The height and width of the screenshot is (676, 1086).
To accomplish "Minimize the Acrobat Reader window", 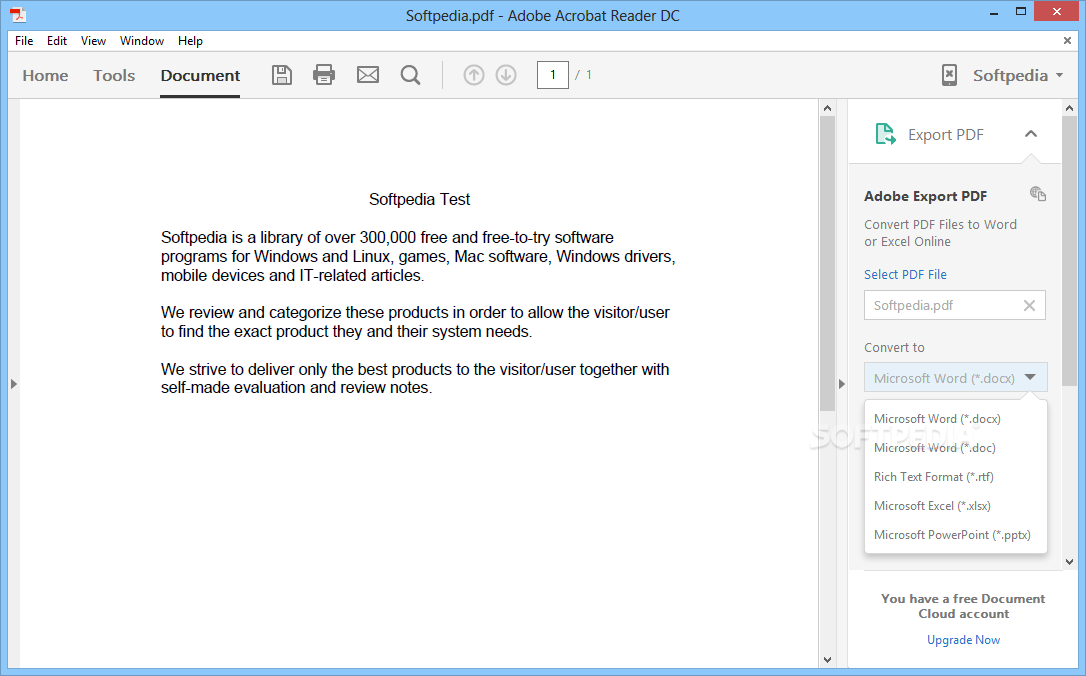I will pyautogui.click(x=994, y=13).
